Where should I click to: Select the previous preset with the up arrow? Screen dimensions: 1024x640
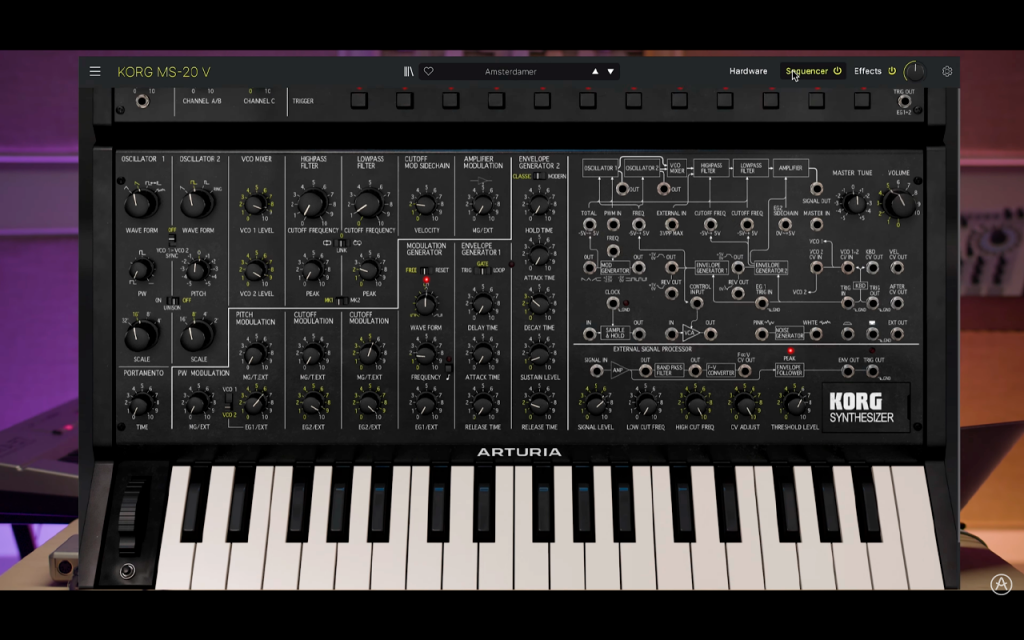click(595, 71)
